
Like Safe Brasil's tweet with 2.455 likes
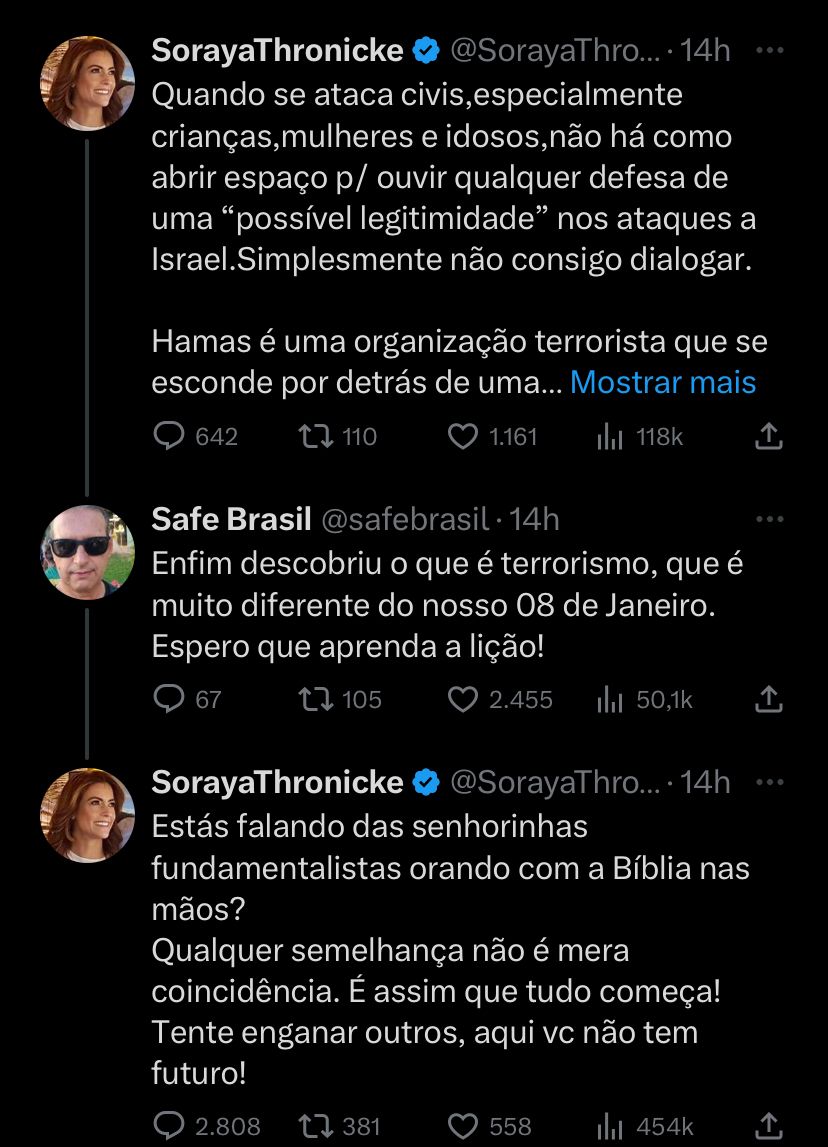pyautogui.click(x=462, y=699)
